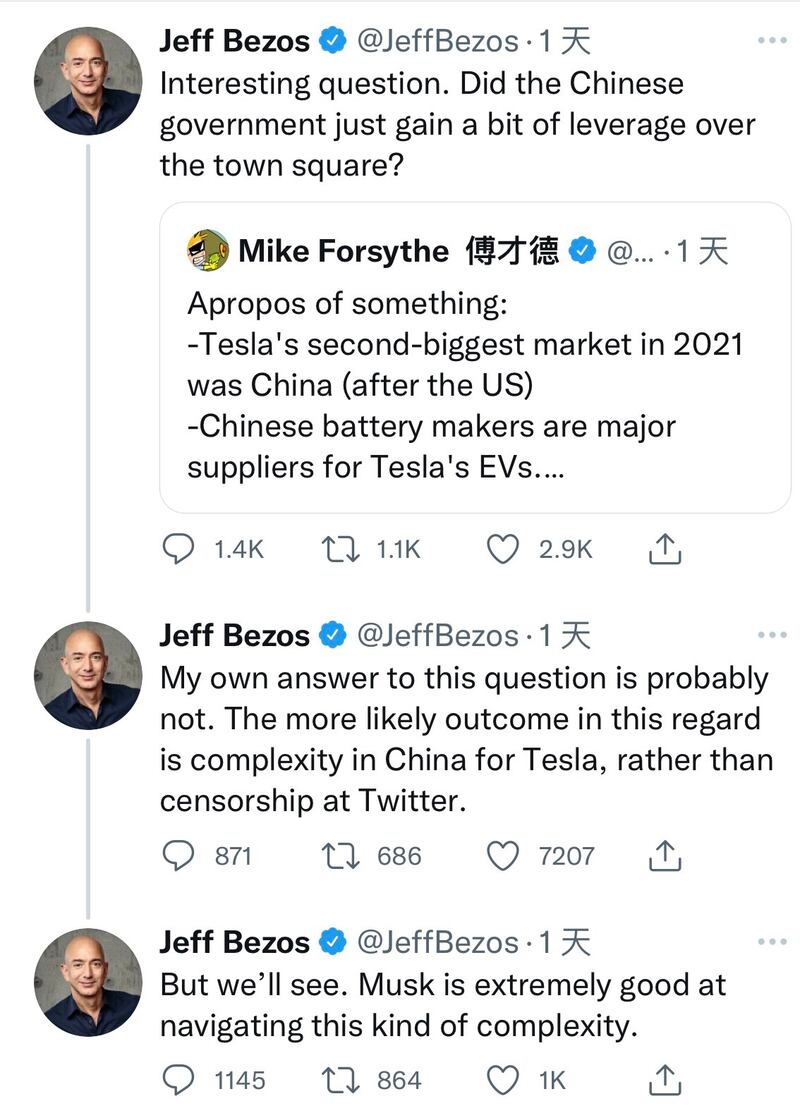Reply to the tweet with 1145 replies
800x1113 pixels.
pos(178,1080)
